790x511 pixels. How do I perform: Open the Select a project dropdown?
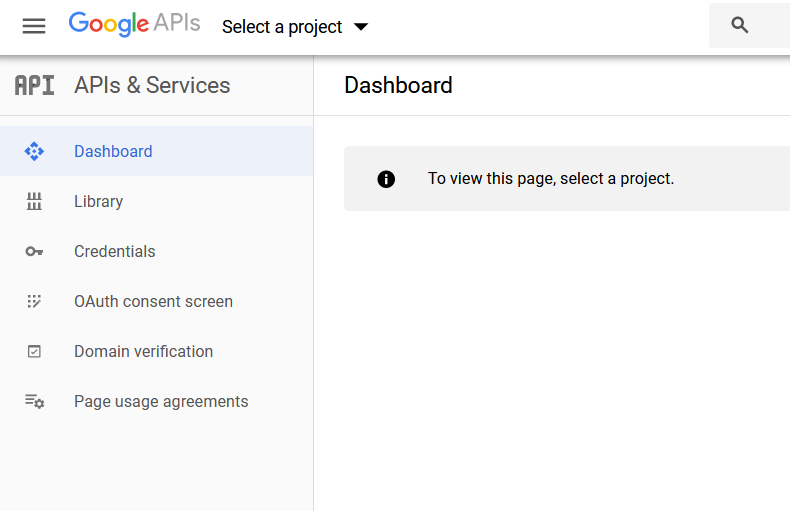click(x=295, y=27)
